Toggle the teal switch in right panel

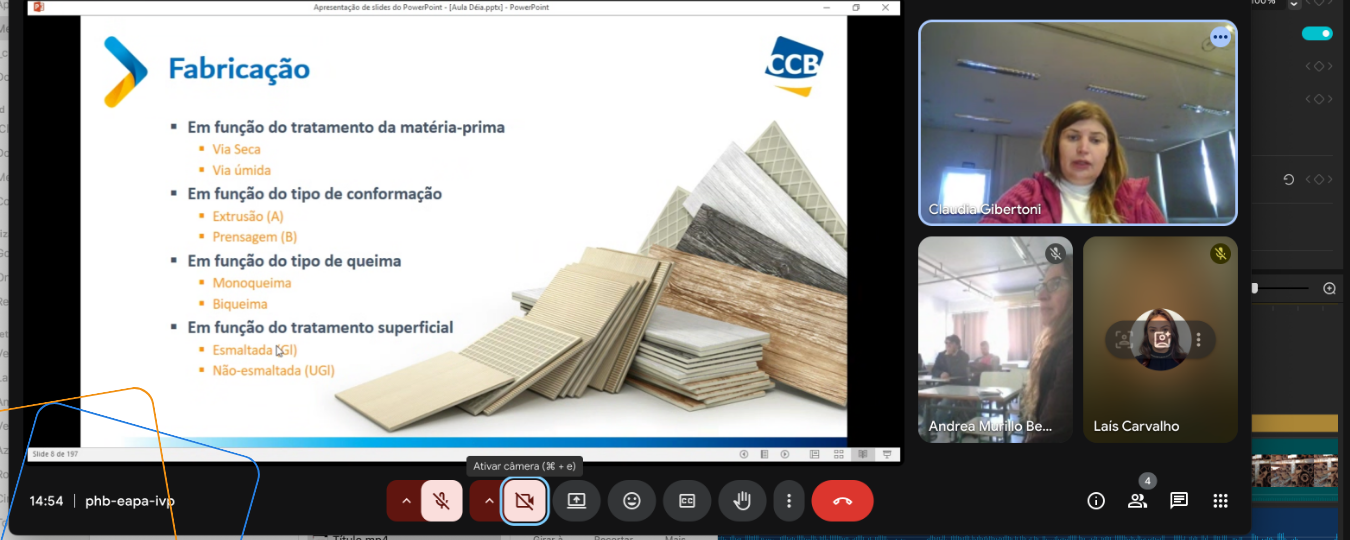(x=1317, y=33)
